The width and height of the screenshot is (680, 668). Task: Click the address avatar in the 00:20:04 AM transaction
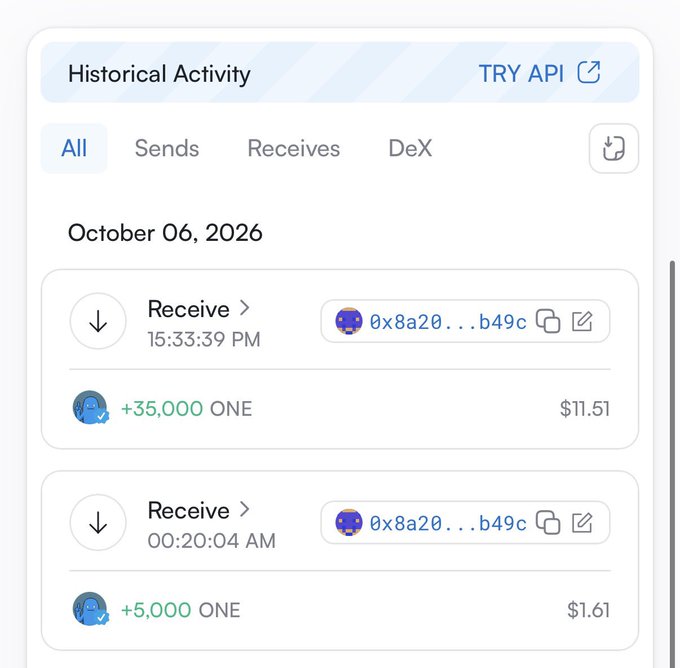(349, 523)
